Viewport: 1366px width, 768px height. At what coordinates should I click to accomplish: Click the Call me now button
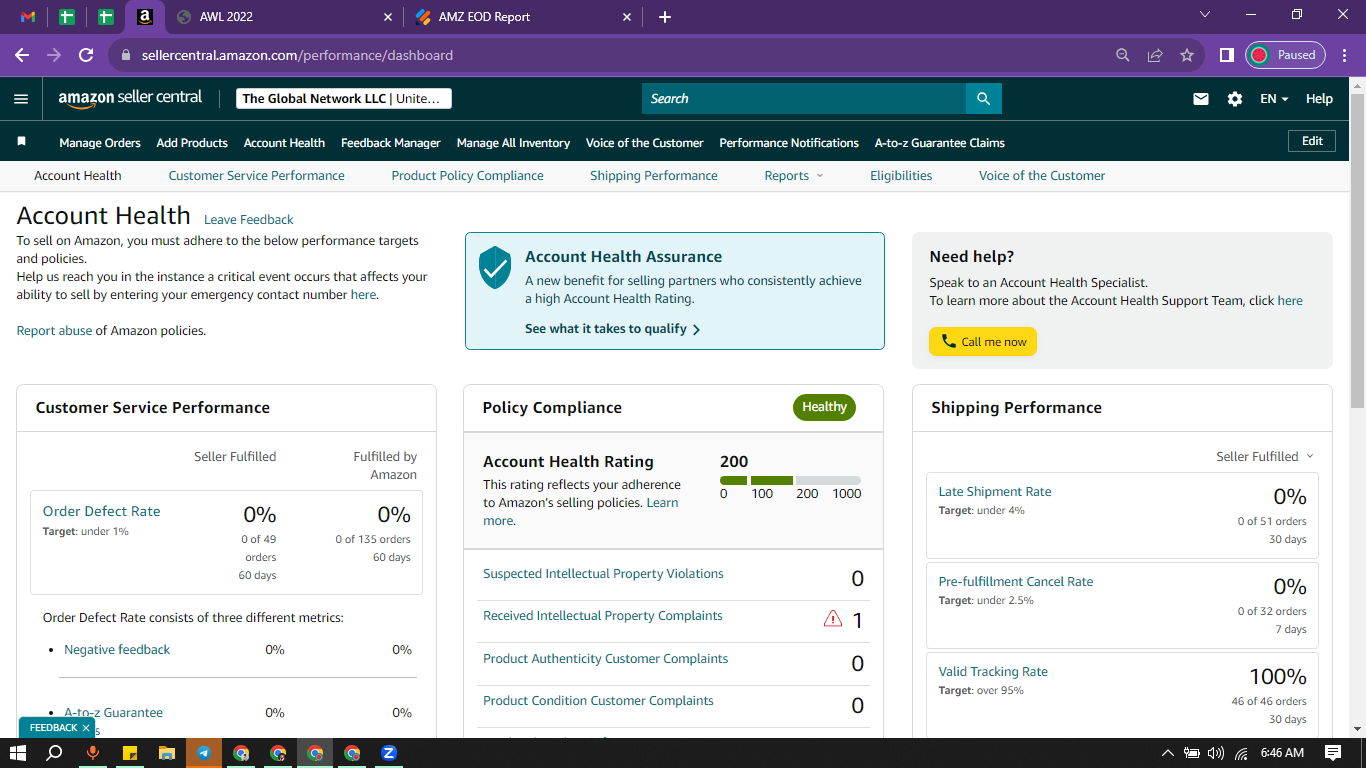[x=983, y=342]
